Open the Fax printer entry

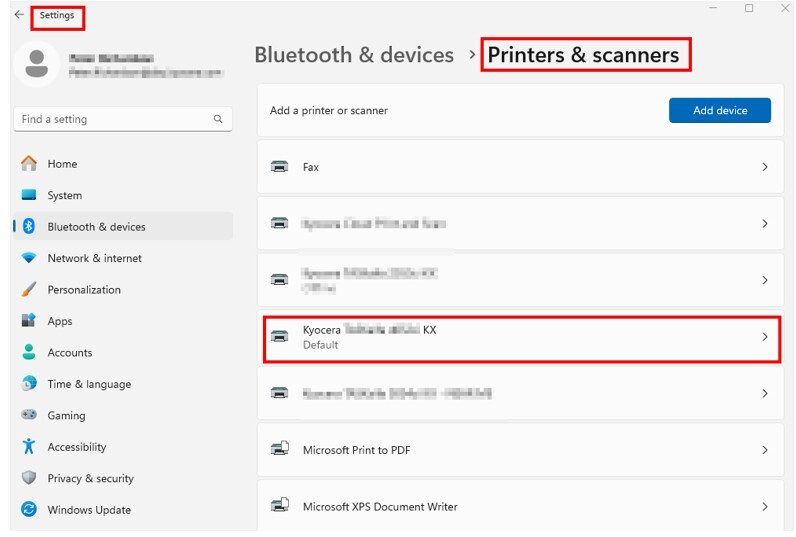coord(520,167)
